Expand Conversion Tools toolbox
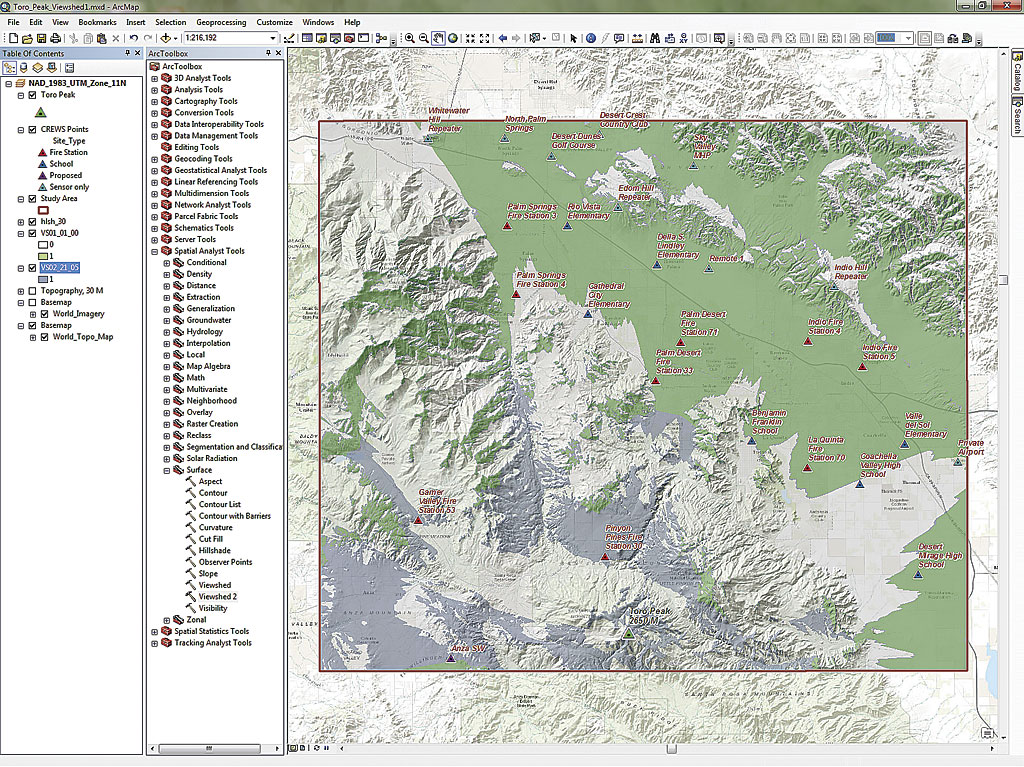The width and height of the screenshot is (1024, 767). [x=155, y=113]
